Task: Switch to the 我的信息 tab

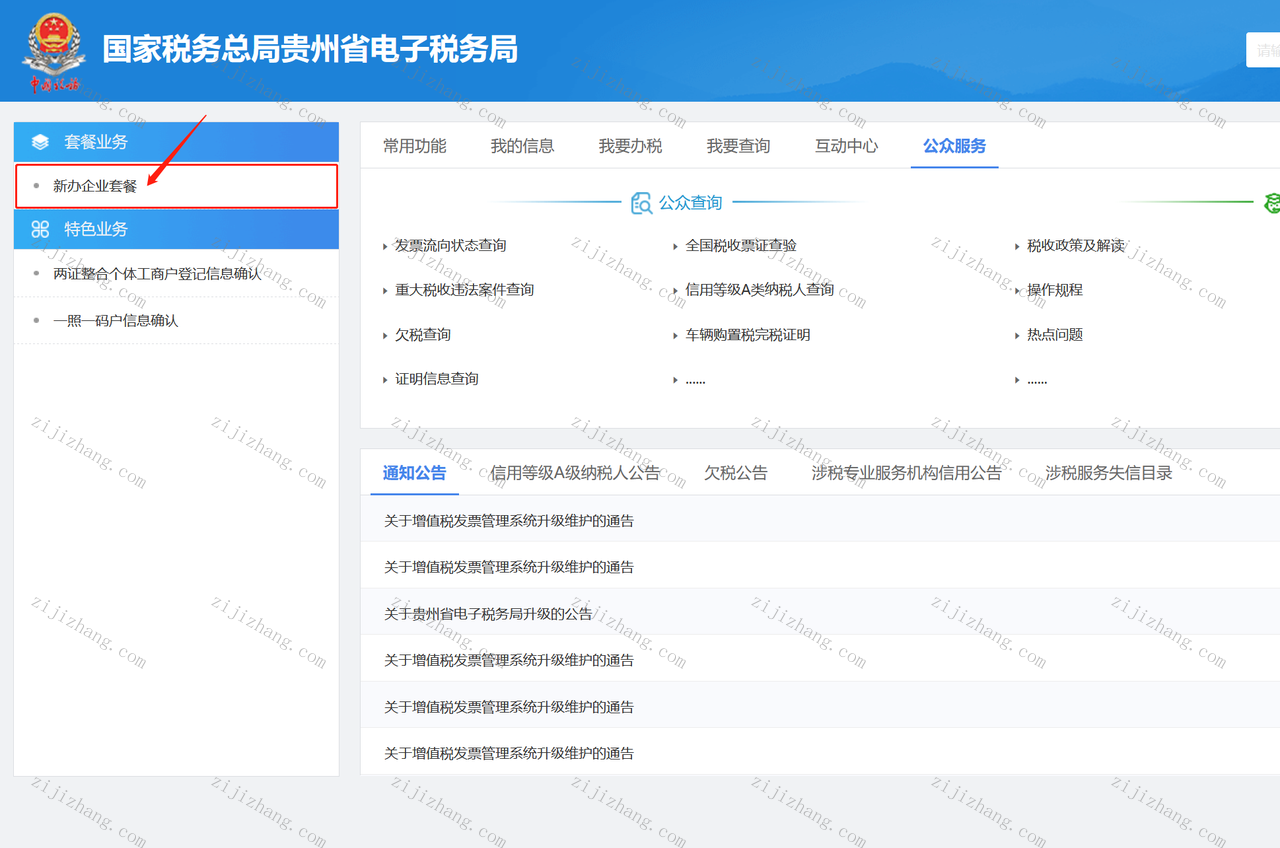Action: point(522,146)
